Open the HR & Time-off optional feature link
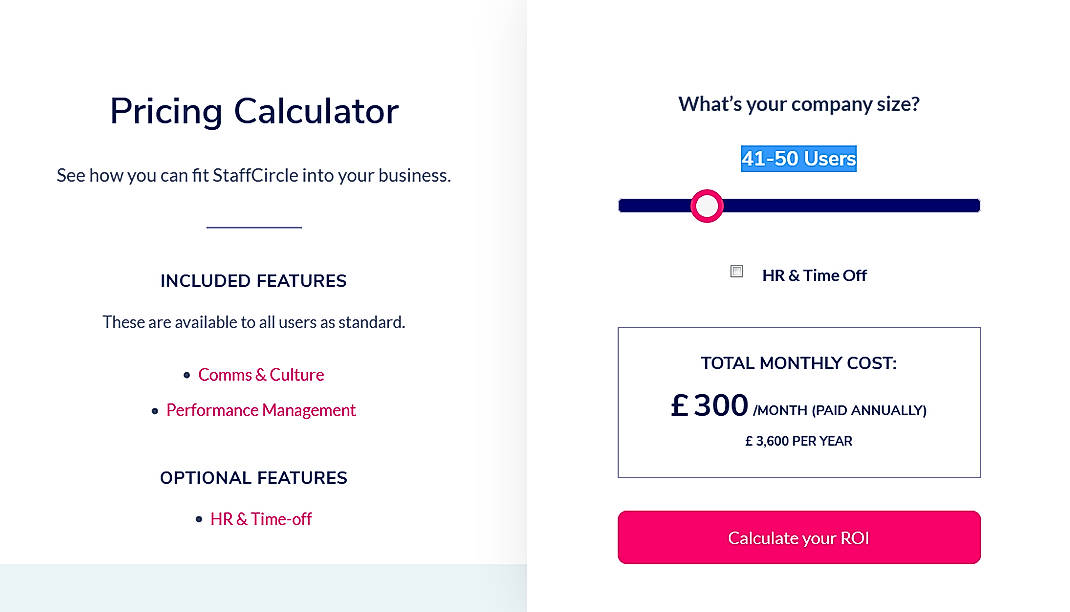The width and height of the screenshot is (1070, 612). click(x=260, y=518)
